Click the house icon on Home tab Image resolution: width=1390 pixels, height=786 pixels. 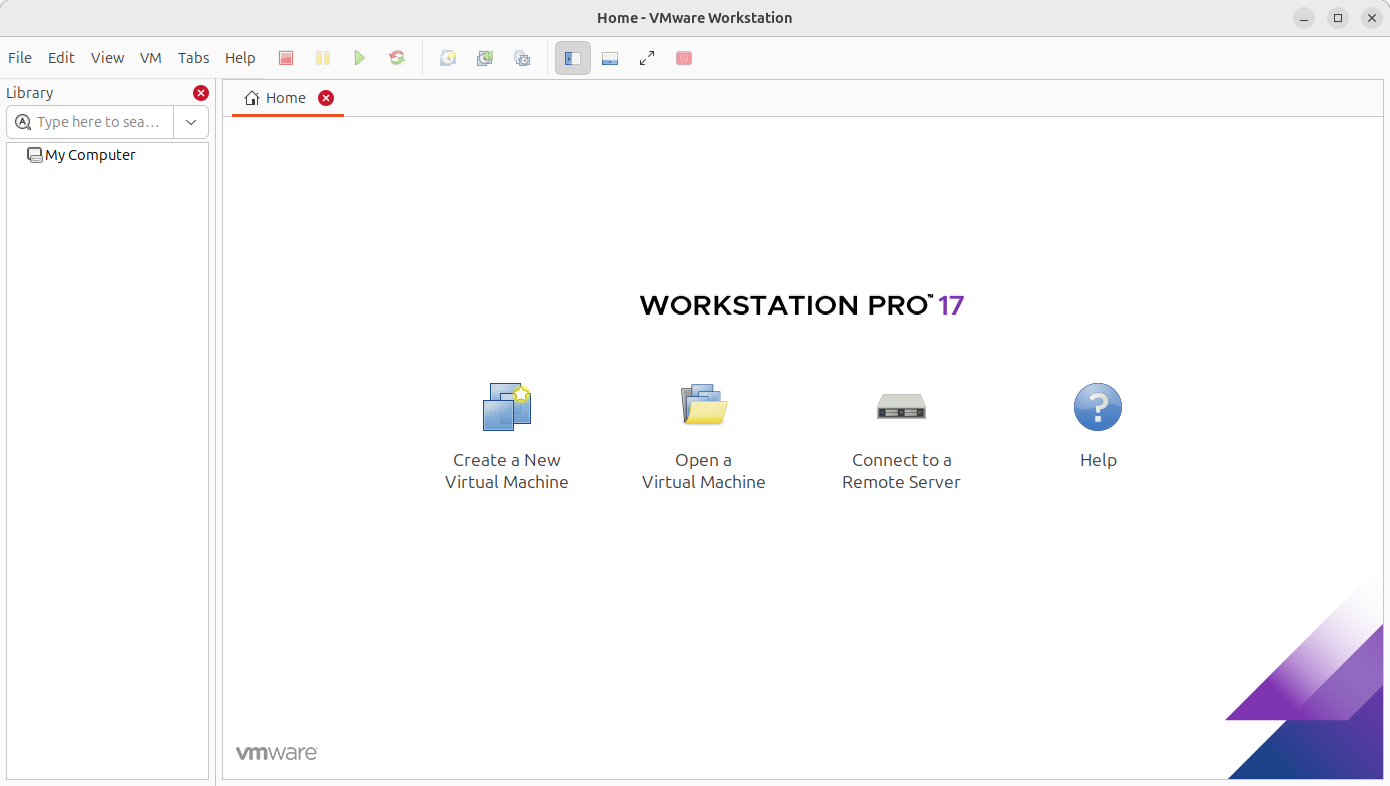(252, 98)
